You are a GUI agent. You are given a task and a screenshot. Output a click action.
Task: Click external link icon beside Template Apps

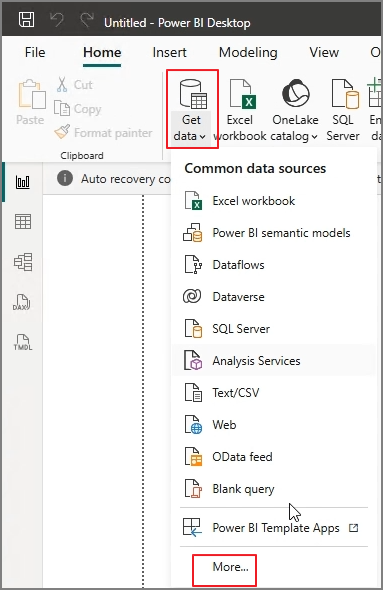click(x=353, y=528)
